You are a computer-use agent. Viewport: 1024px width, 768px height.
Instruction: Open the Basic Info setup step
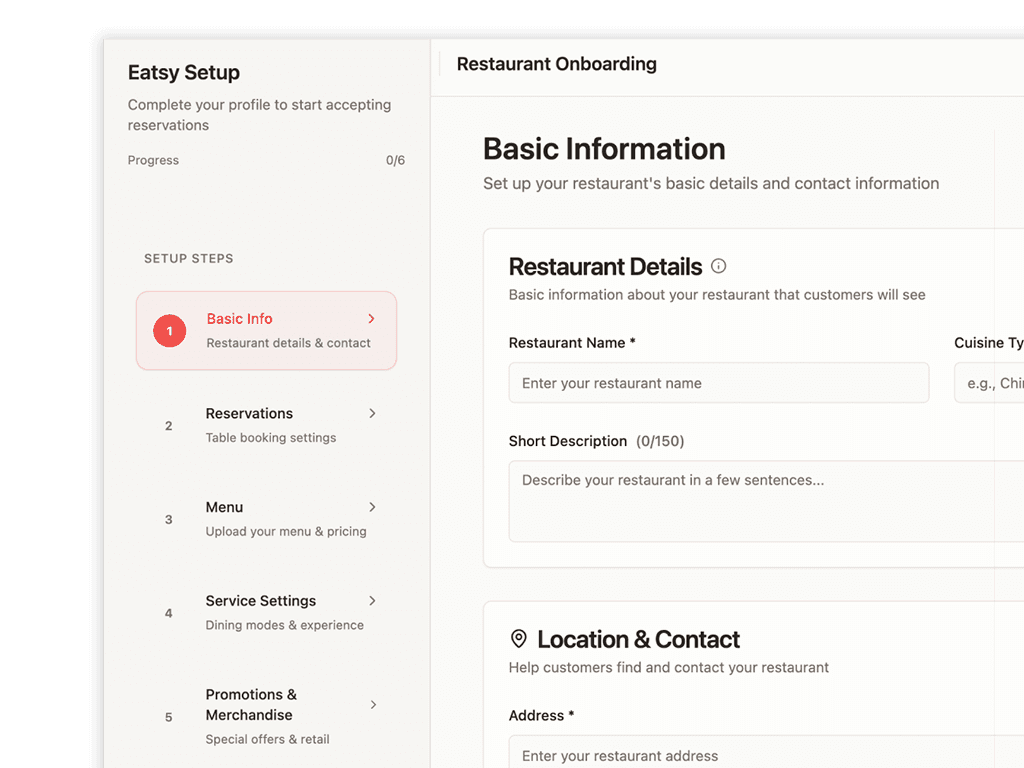(x=266, y=330)
